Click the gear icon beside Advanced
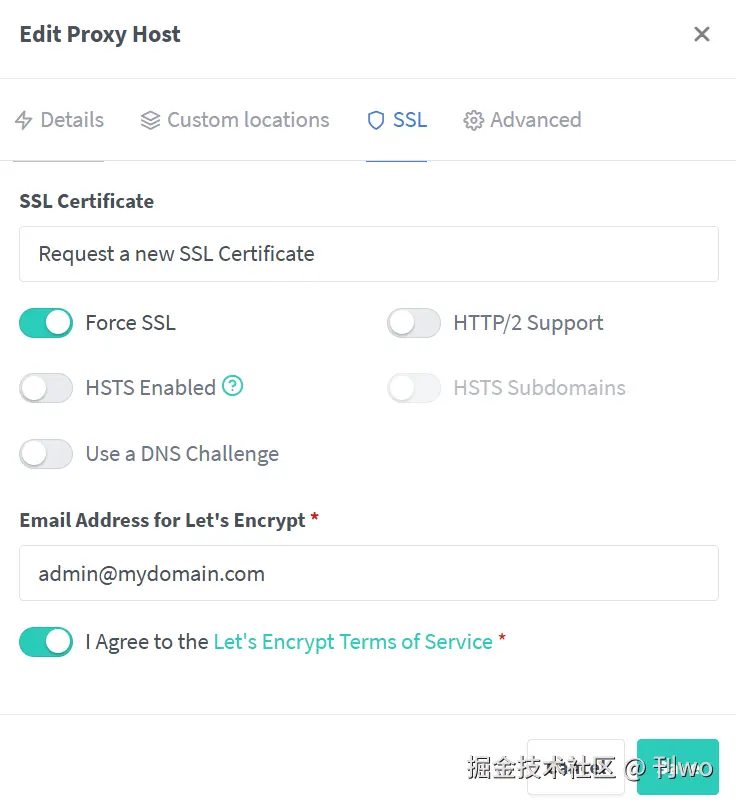The image size is (736, 804). [x=473, y=121]
